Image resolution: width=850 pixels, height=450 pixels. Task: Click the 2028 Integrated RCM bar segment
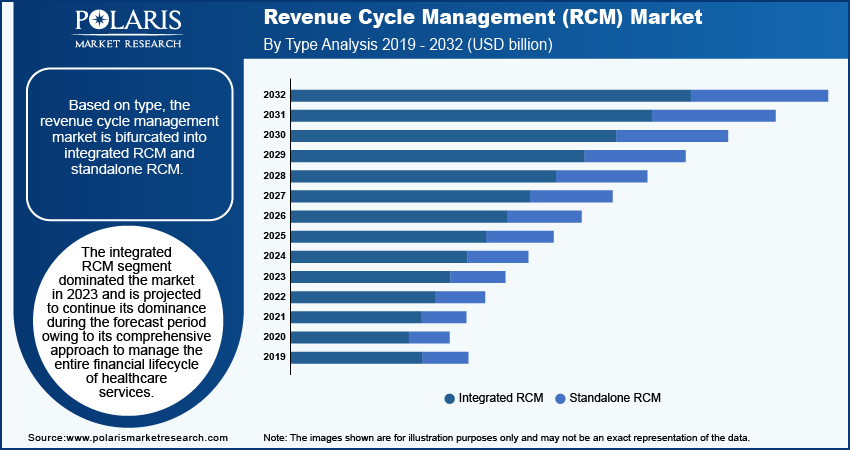point(424,176)
